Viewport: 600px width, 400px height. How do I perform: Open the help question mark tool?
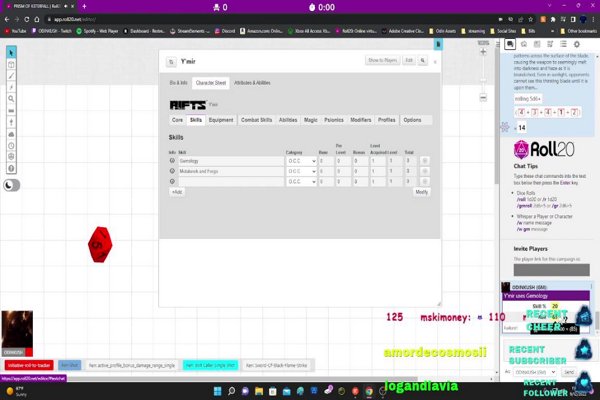pyautogui.click(x=11, y=168)
